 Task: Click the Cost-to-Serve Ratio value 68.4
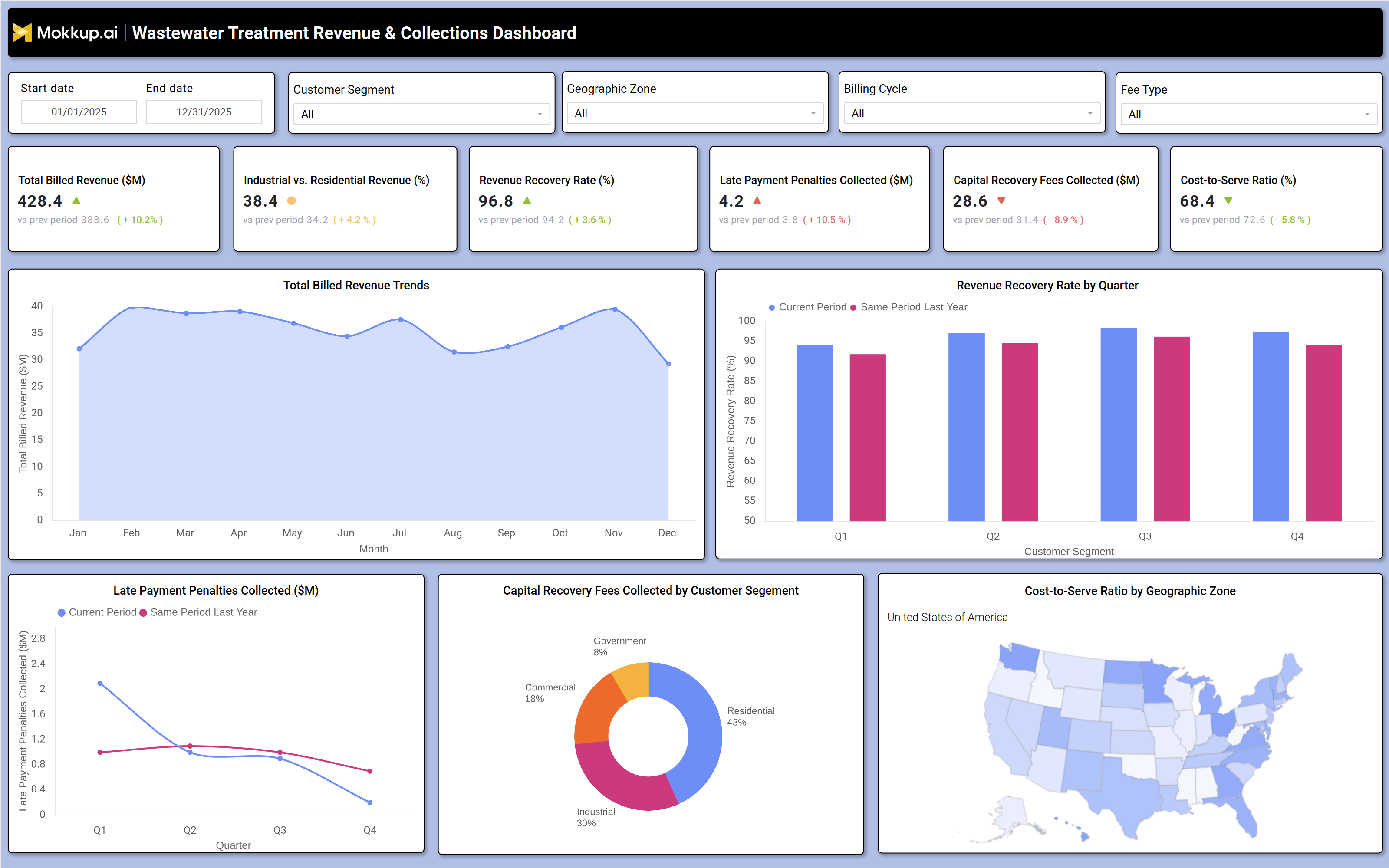point(1197,201)
